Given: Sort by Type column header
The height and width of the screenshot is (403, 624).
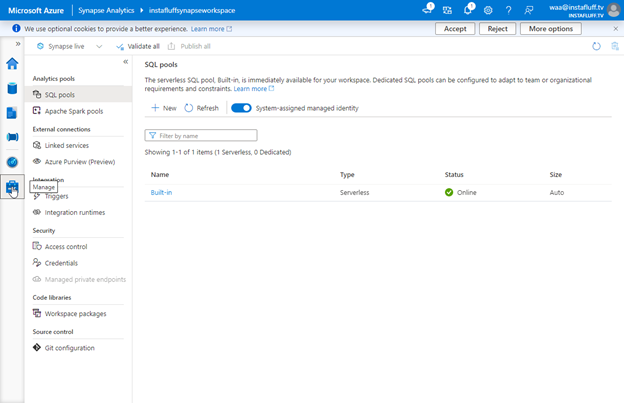Looking at the screenshot, I should (x=347, y=175).
